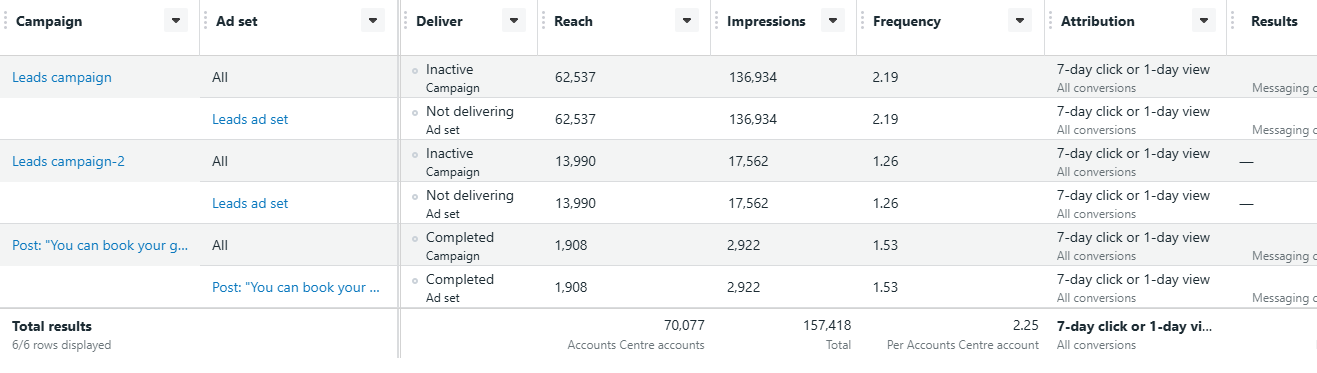Select Leads campaign frequency 2.19
This screenshot has height=373, width=1317.
(885, 77)
